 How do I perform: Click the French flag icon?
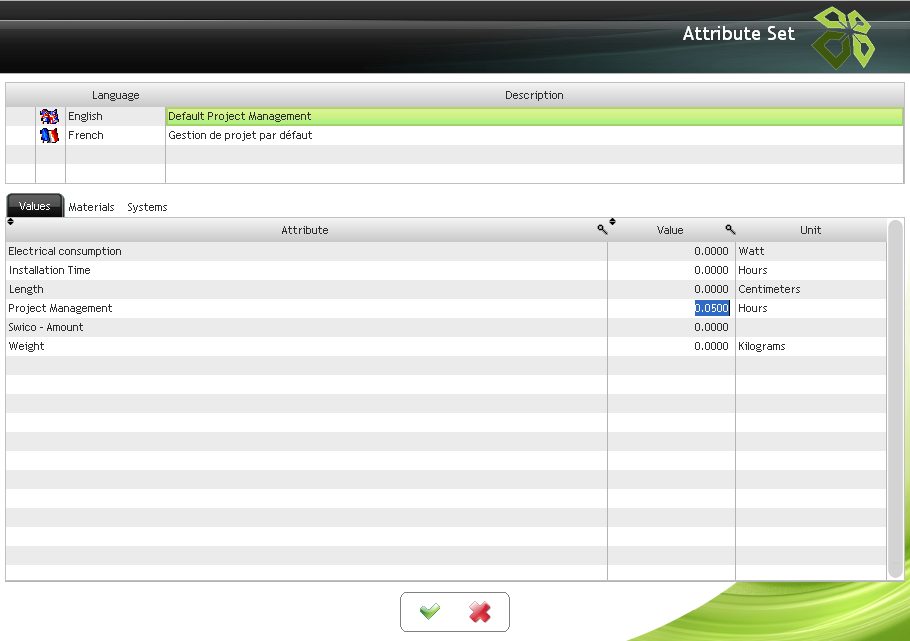point(49,135)
